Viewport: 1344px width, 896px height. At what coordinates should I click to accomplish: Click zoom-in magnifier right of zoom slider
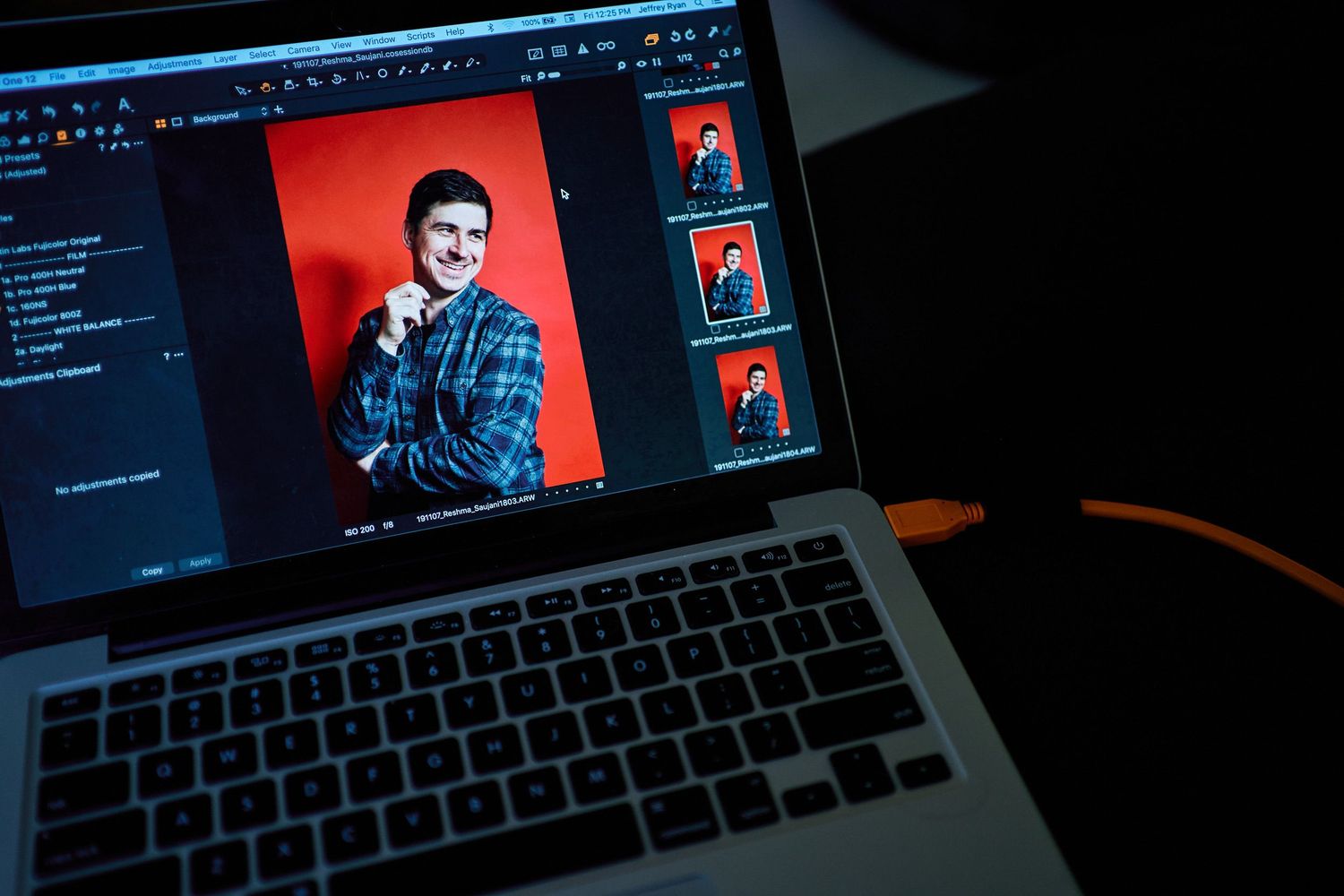point(622,66)
